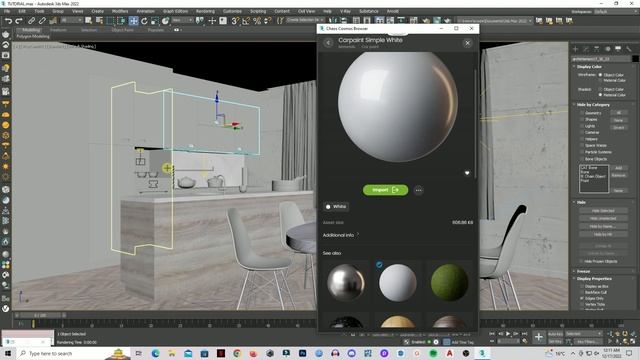Click the Redo arrow in main toolbar

pyautogui.click(x=19, y=20)
